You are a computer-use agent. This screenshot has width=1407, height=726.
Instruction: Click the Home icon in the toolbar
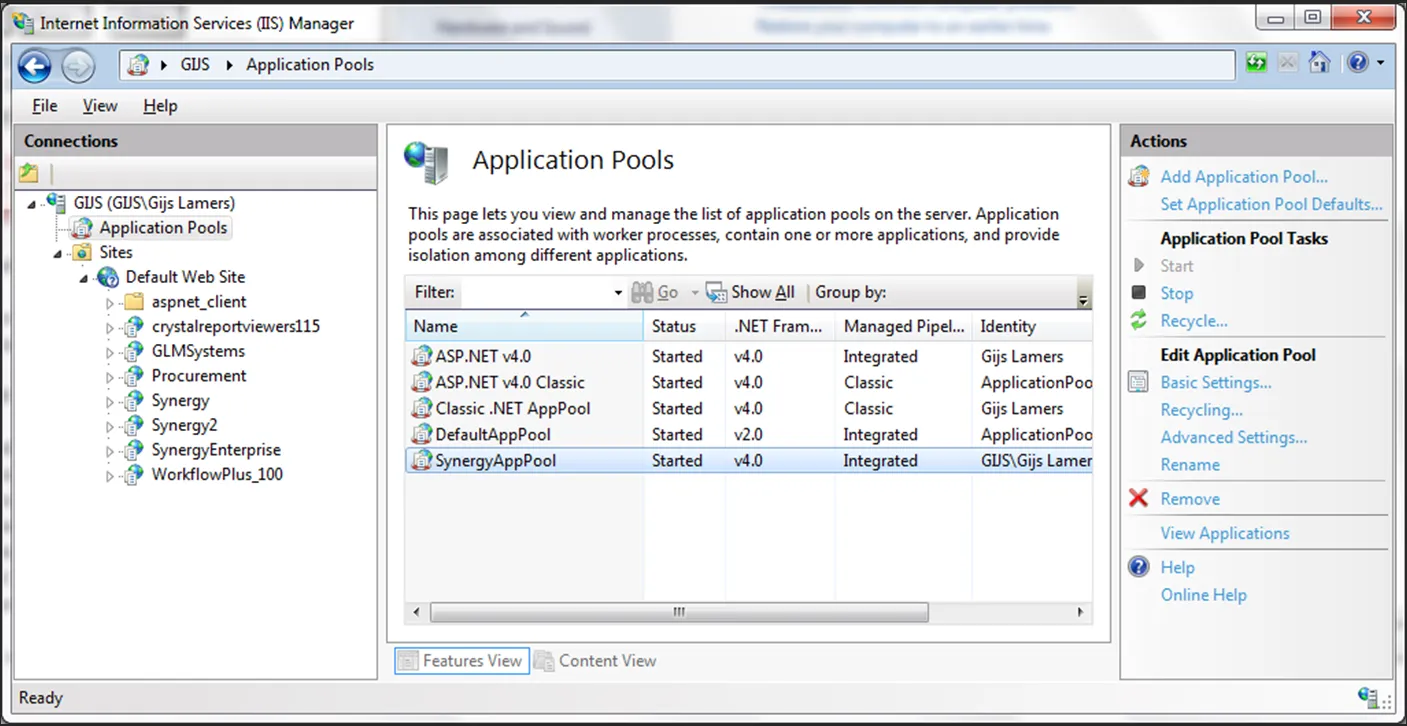[1319, 64]
